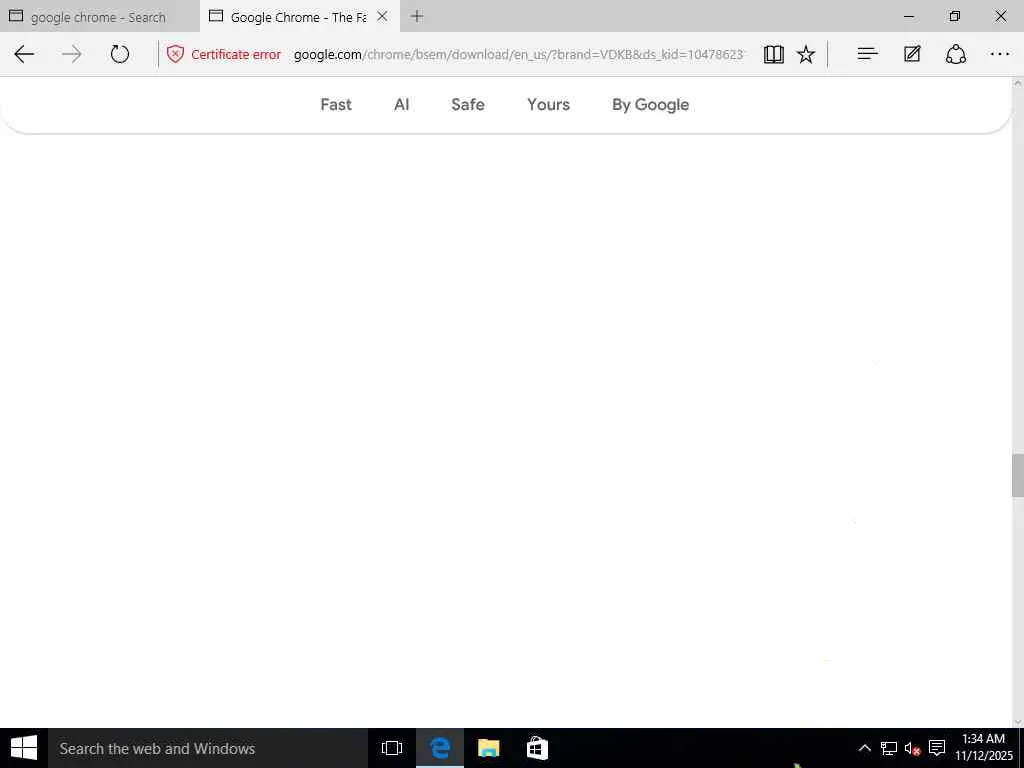This screenshot has width=1024, height=768.
Task: Open File Explorer from taskbar
Action: tap(488, 748)
